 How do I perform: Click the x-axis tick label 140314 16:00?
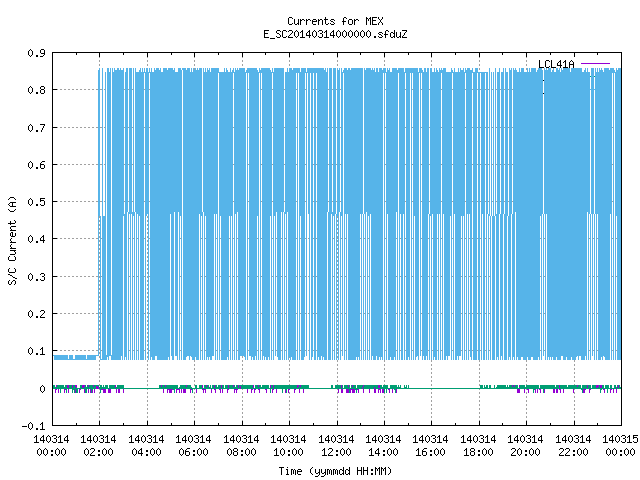[430, 446]
